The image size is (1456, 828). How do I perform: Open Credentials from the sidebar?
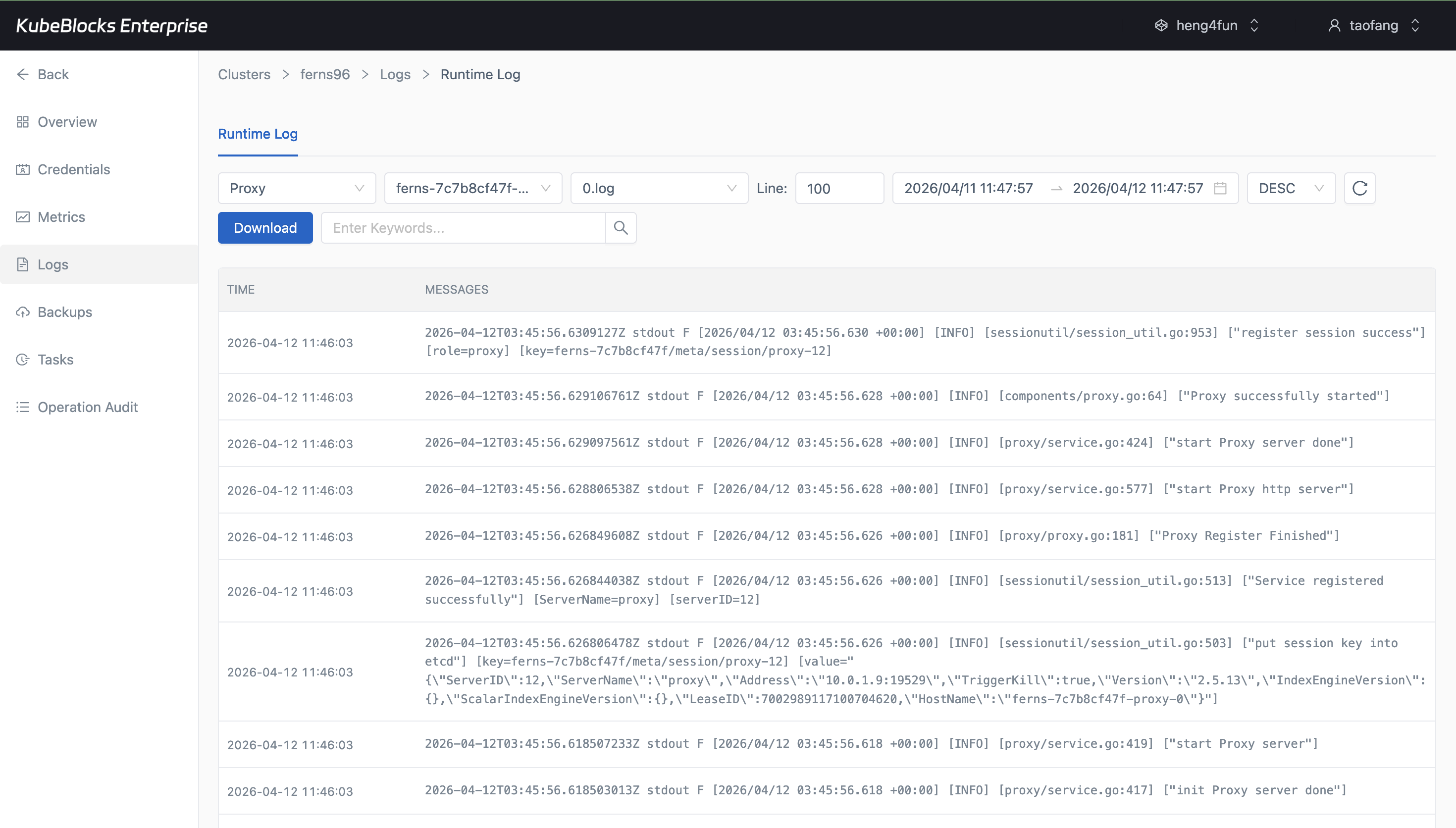tap(73, 169)
